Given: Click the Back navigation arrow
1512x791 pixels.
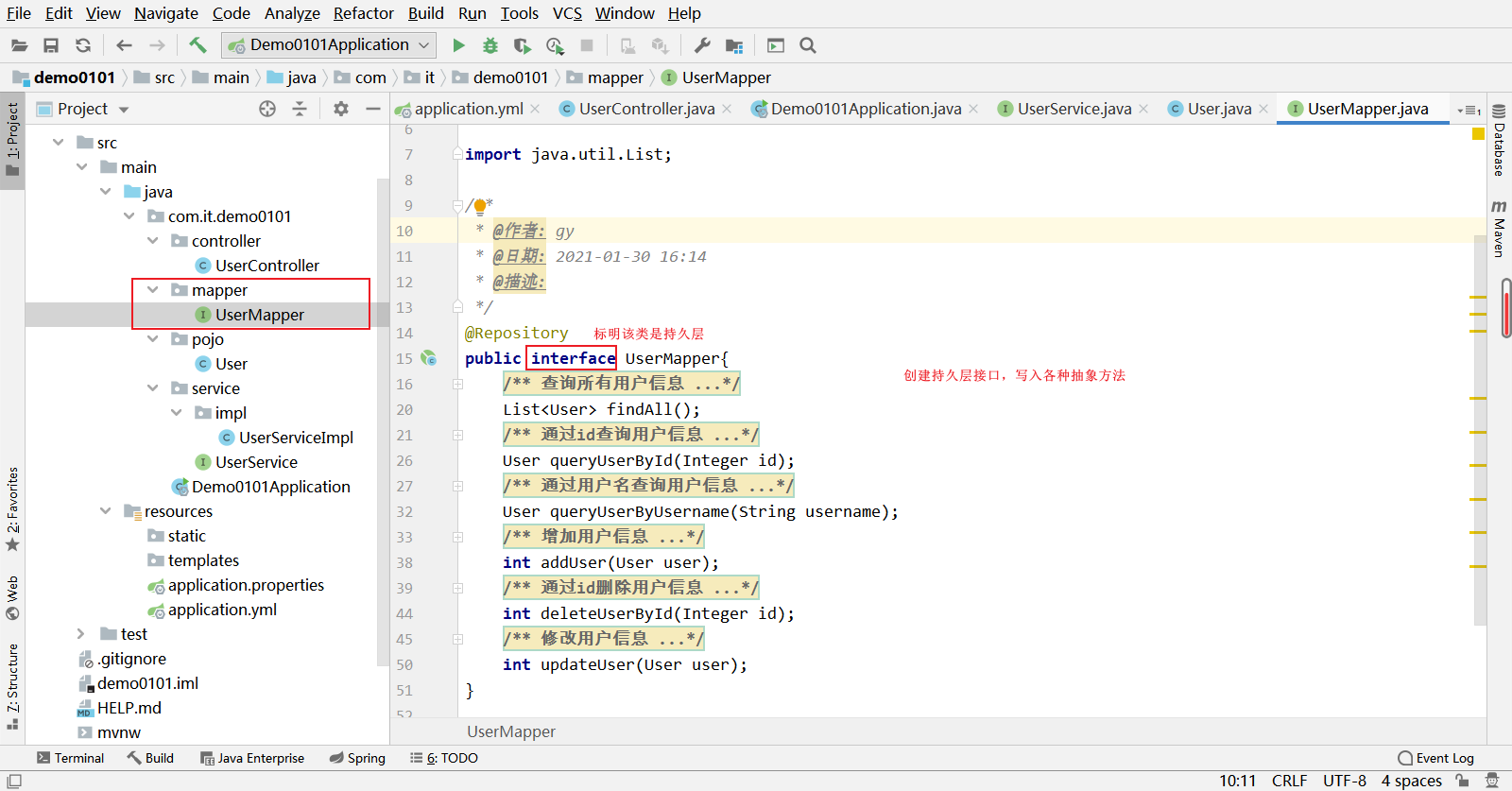Looking at the screenshot, I should click(124, 45).
